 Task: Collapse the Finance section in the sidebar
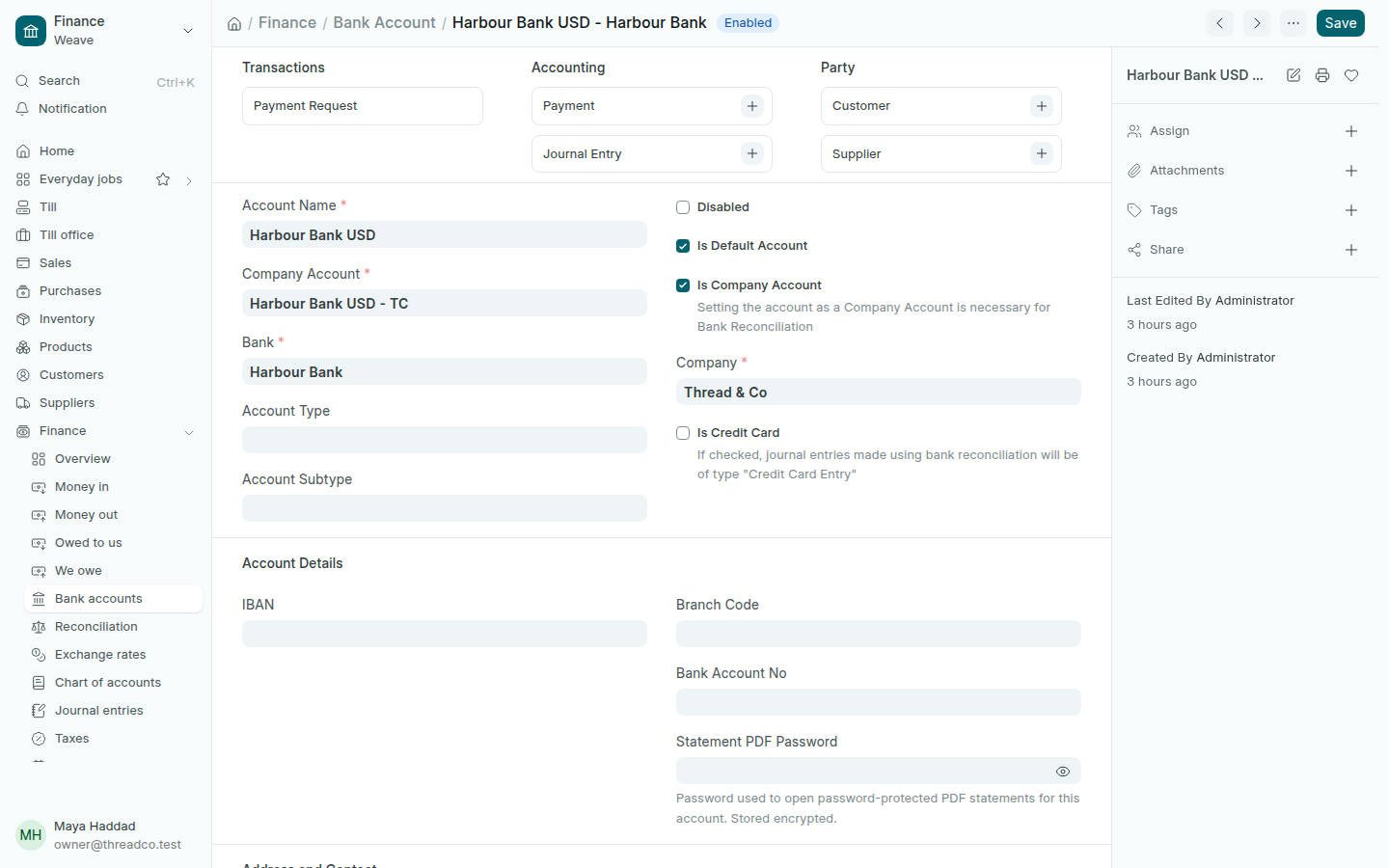click(x=189, y=432)
